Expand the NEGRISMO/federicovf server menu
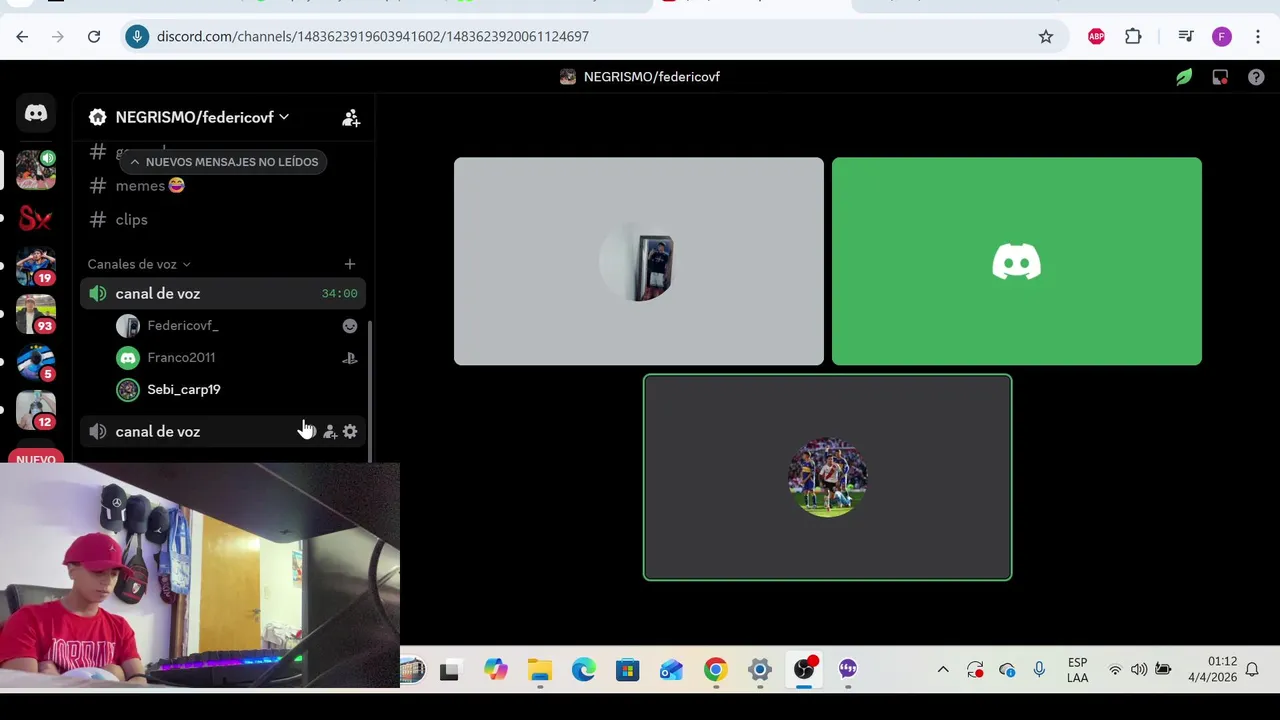Viewport: 1280px width, 720px height. click(189, 117)
